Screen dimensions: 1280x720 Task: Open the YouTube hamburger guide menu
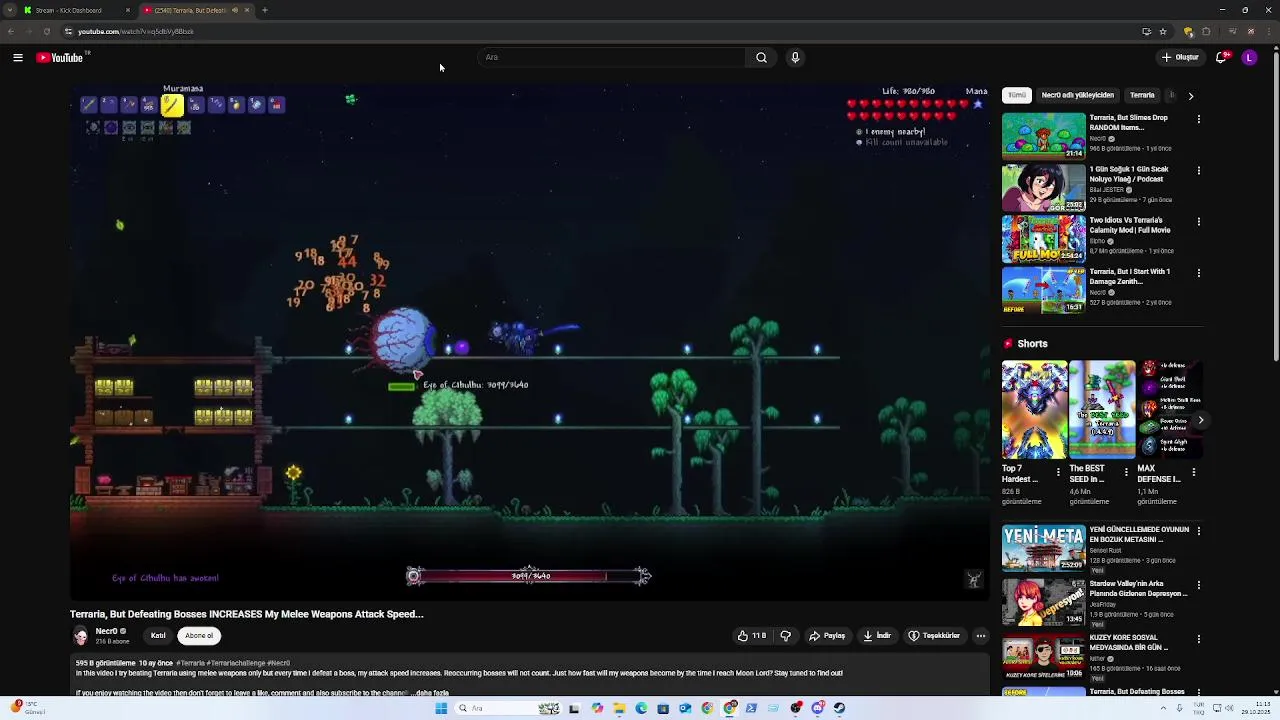18,58
